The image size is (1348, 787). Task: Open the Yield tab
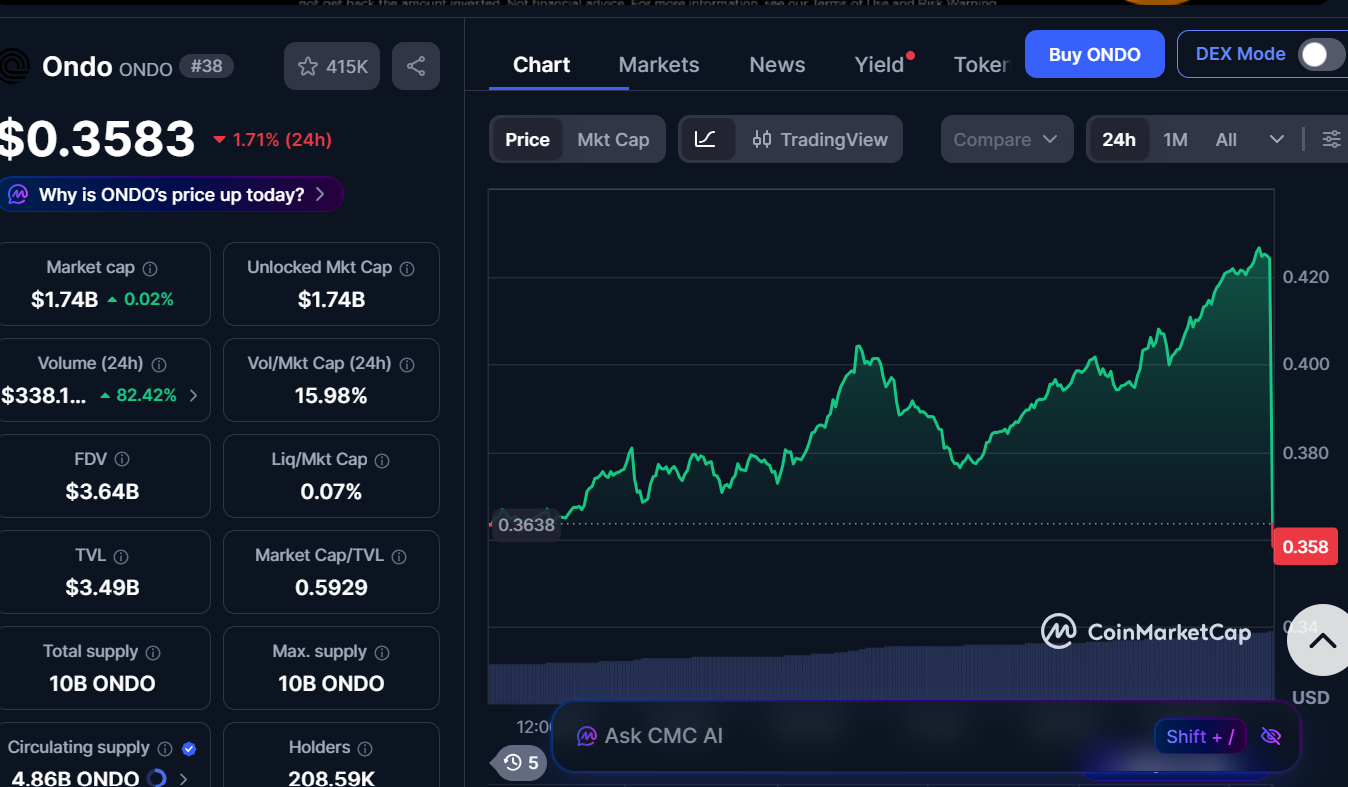[880, 65]
